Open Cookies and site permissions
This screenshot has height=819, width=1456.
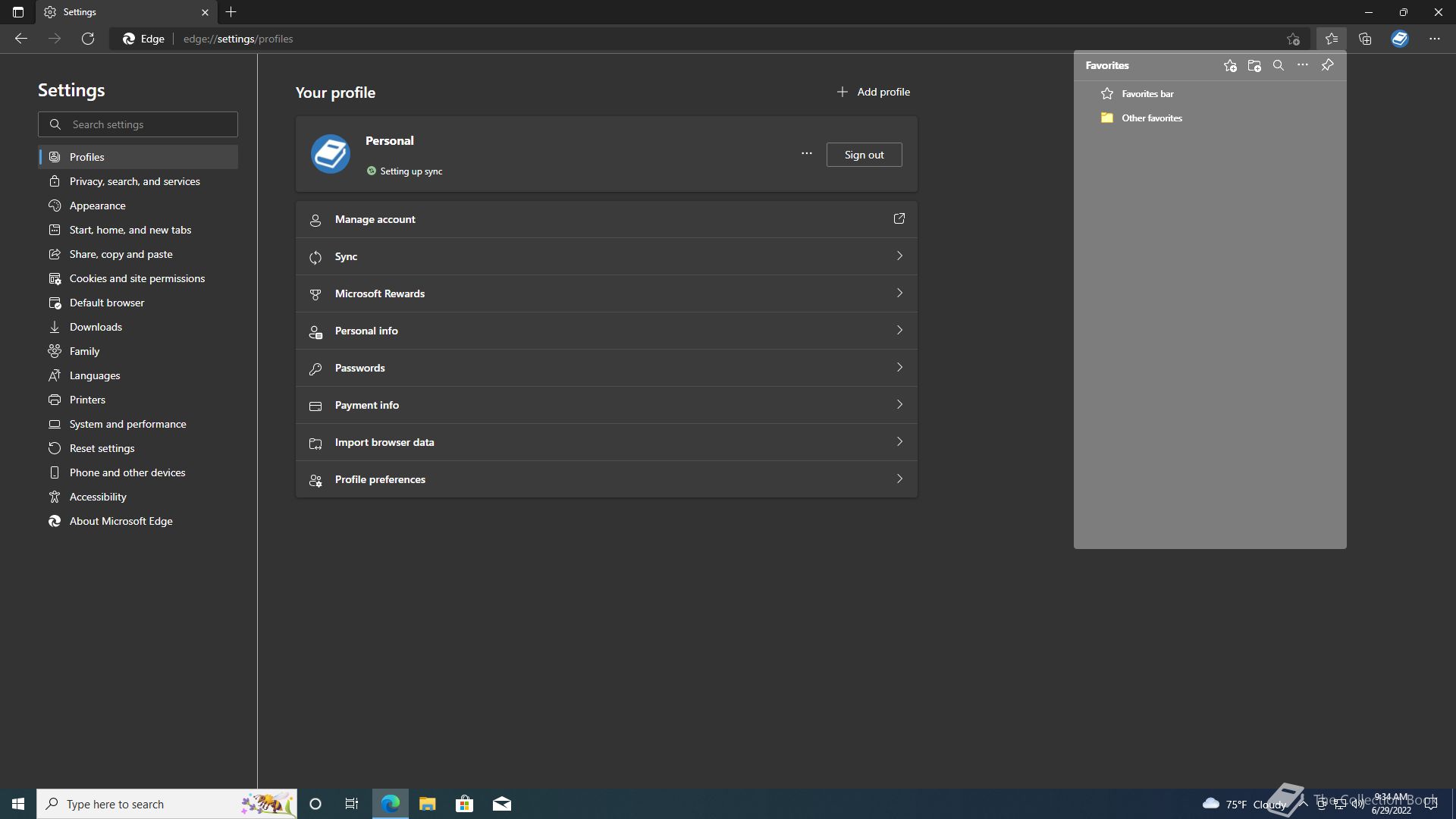(x=138, y=278)
